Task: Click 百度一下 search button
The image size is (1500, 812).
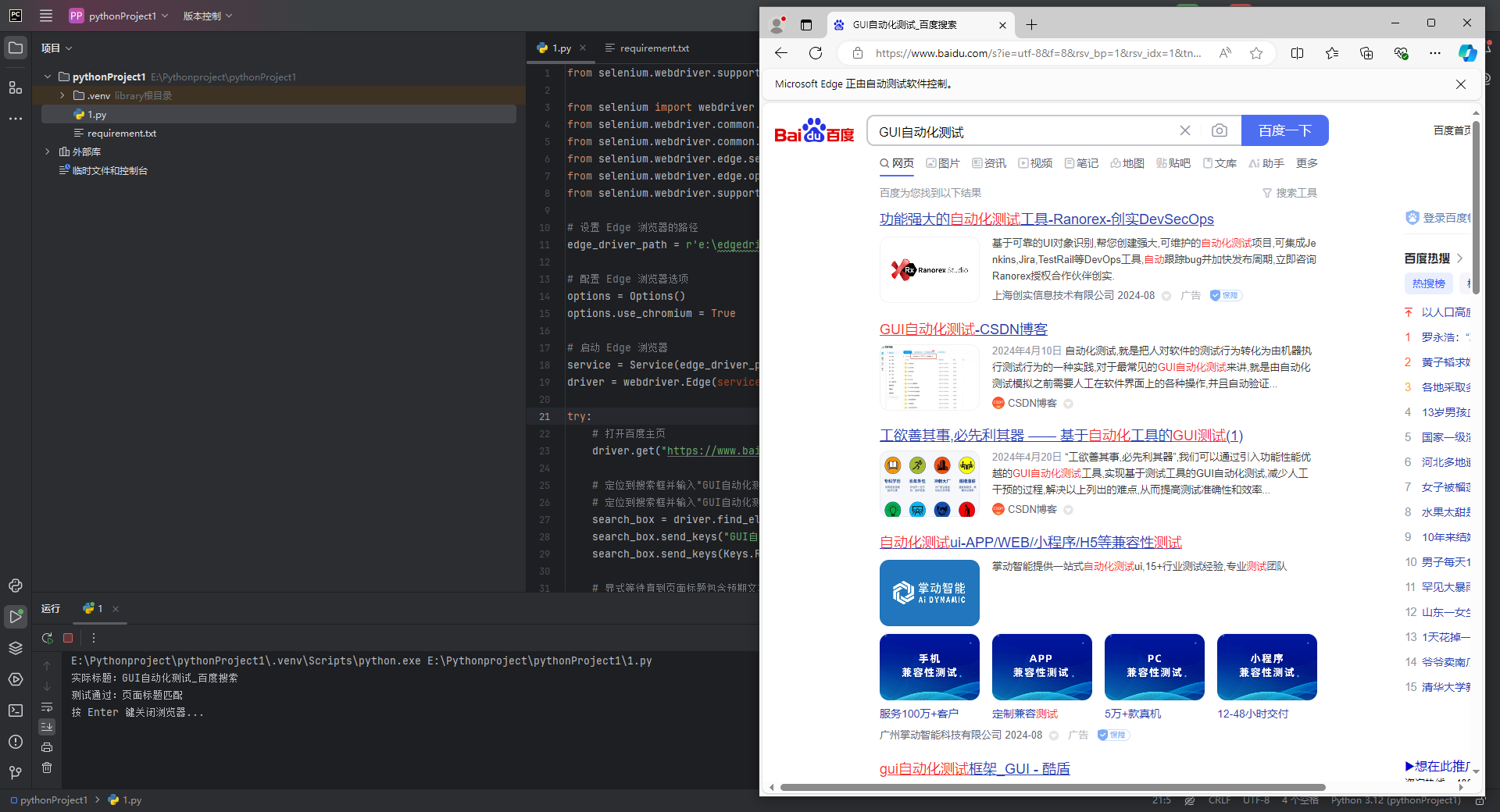Action: (1284, 130)
